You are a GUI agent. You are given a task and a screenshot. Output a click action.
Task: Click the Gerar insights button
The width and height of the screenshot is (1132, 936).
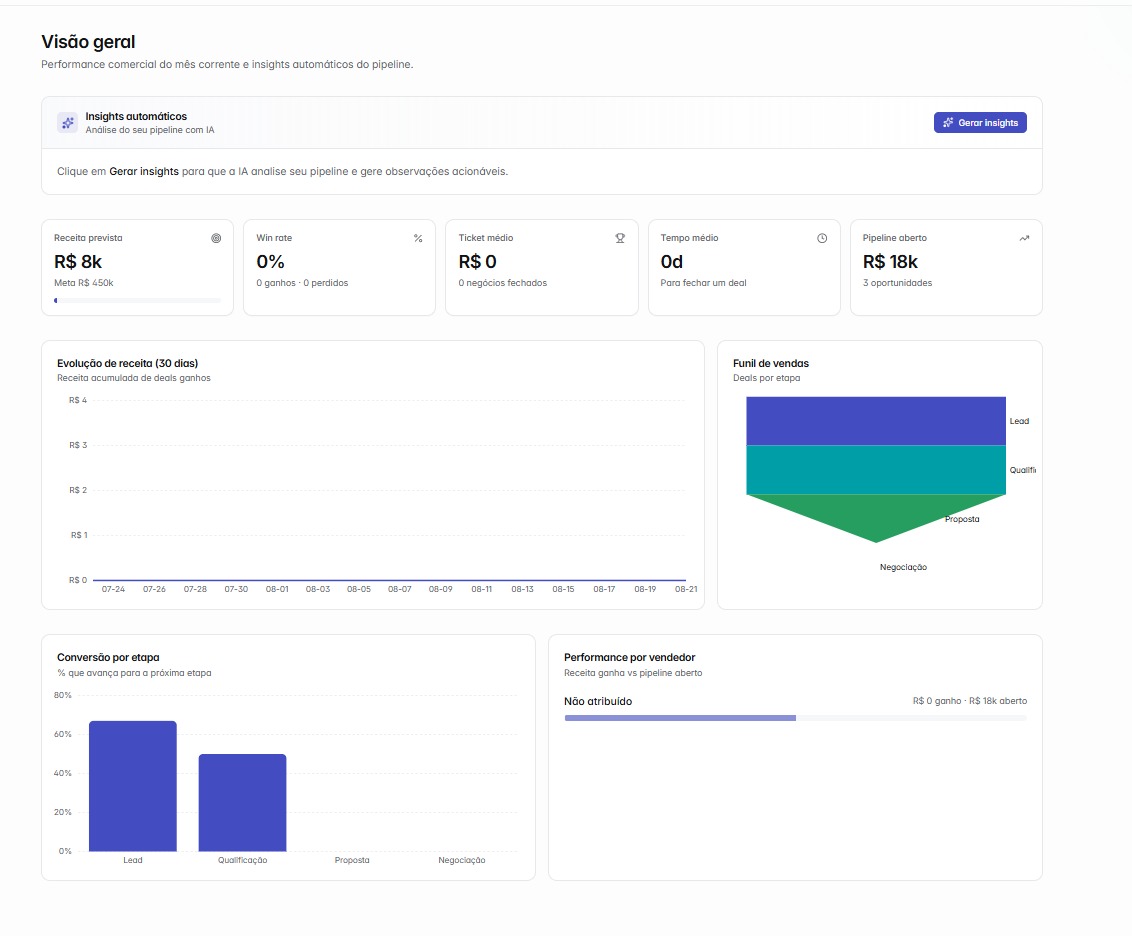pos(980,123)
